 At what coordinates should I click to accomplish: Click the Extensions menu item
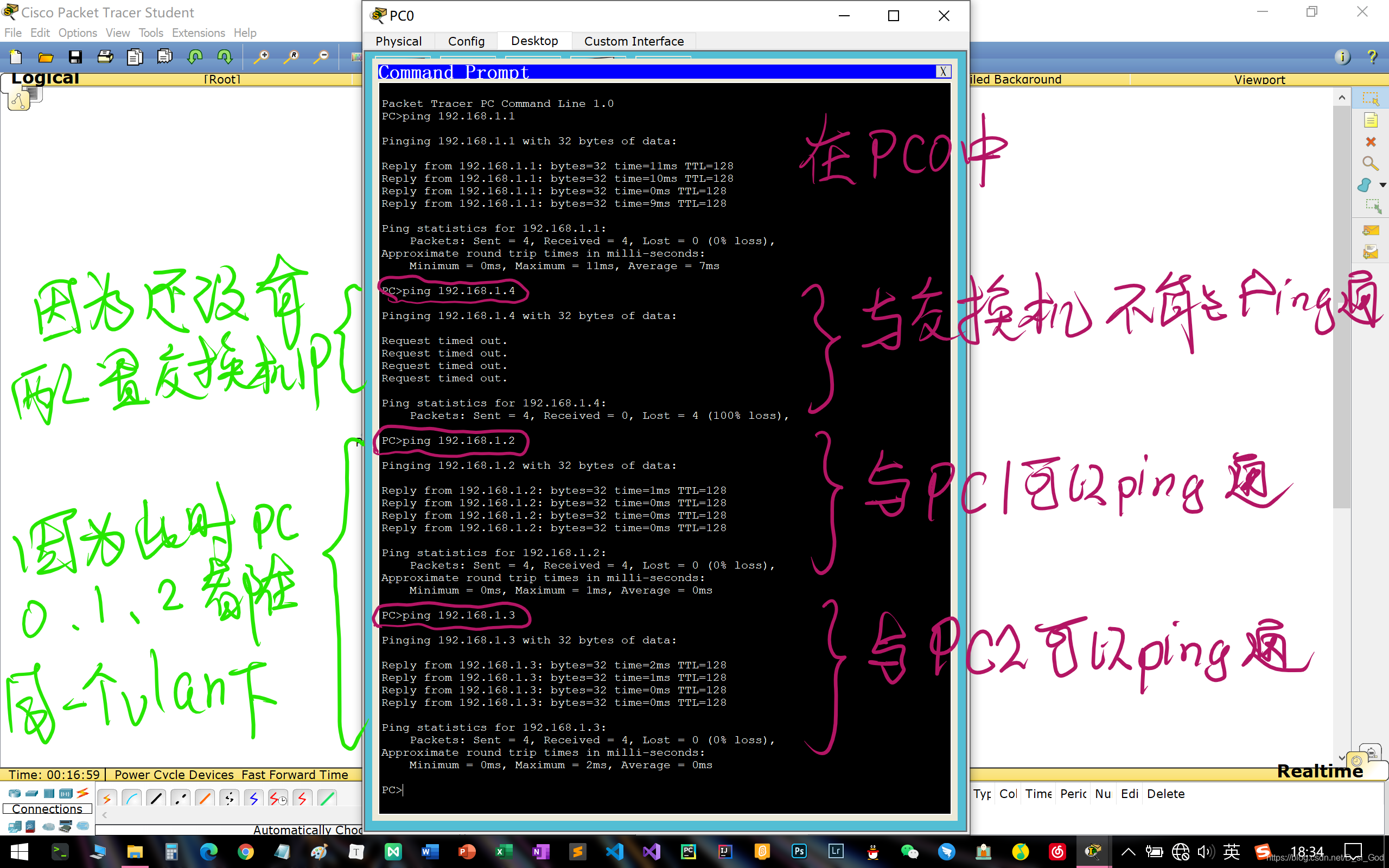[x=197, y=33]
